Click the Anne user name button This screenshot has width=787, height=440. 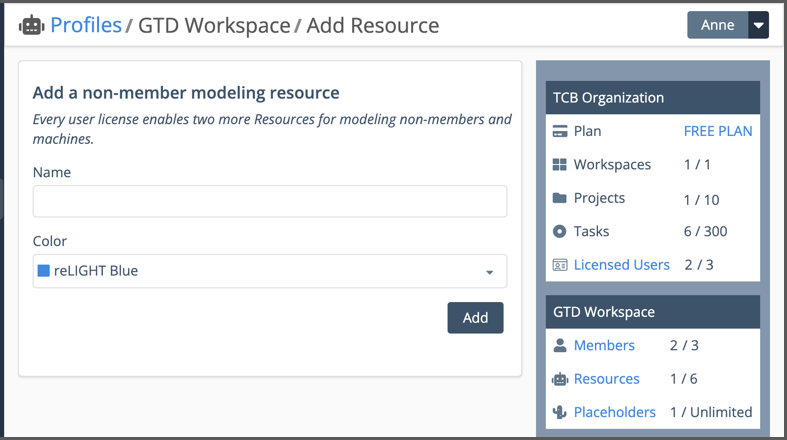(x=717, y=25)
